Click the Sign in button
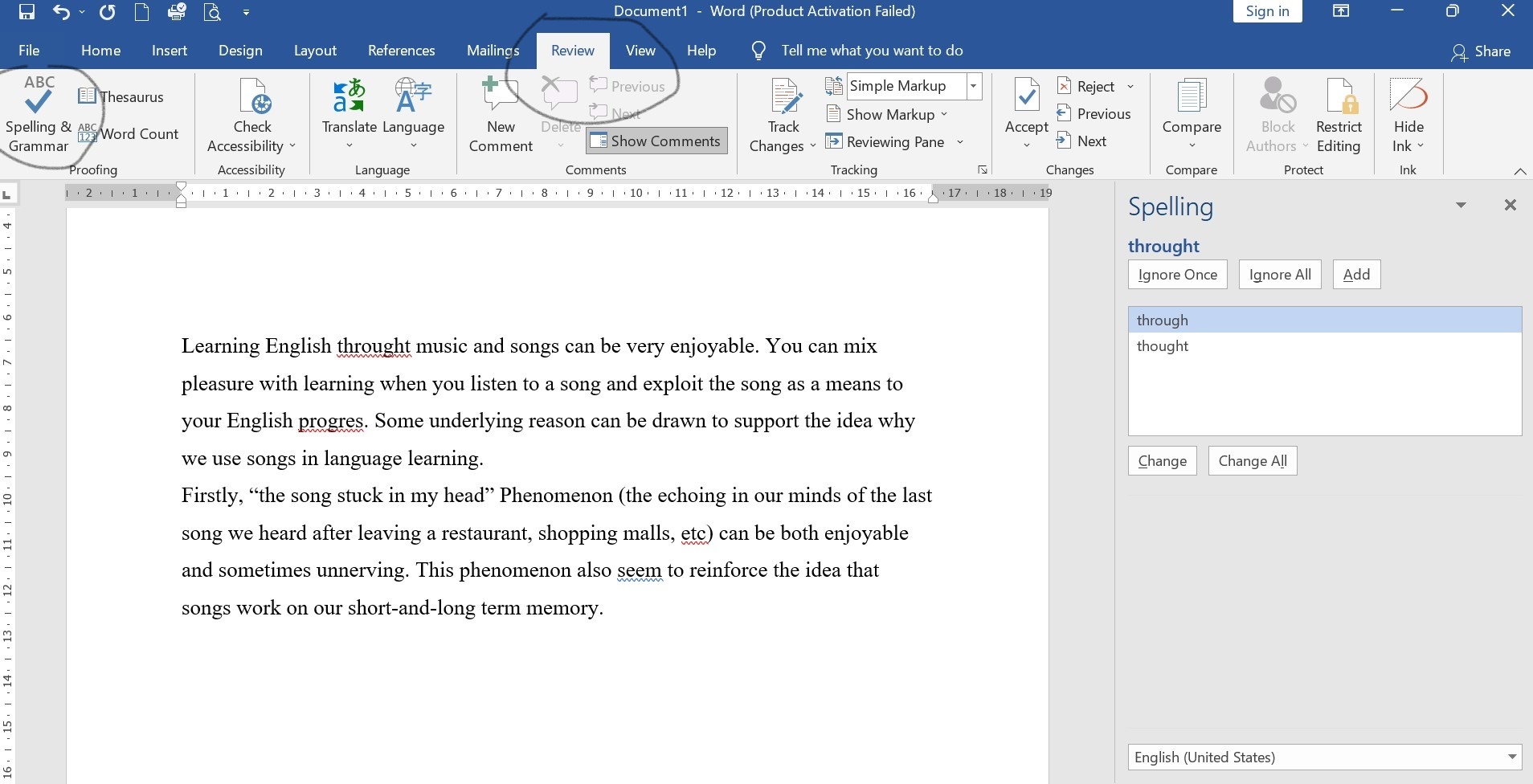Viewport: 1533px width, 784px height. pos(1267,11)
